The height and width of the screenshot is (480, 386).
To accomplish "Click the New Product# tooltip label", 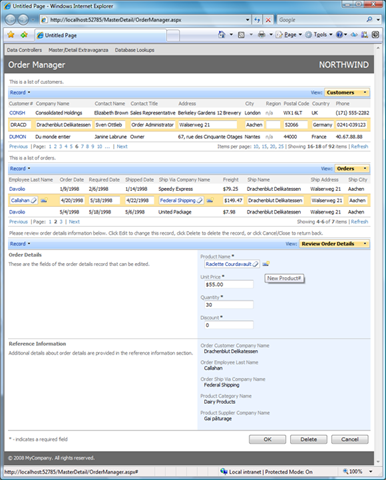I will [284, 278].
